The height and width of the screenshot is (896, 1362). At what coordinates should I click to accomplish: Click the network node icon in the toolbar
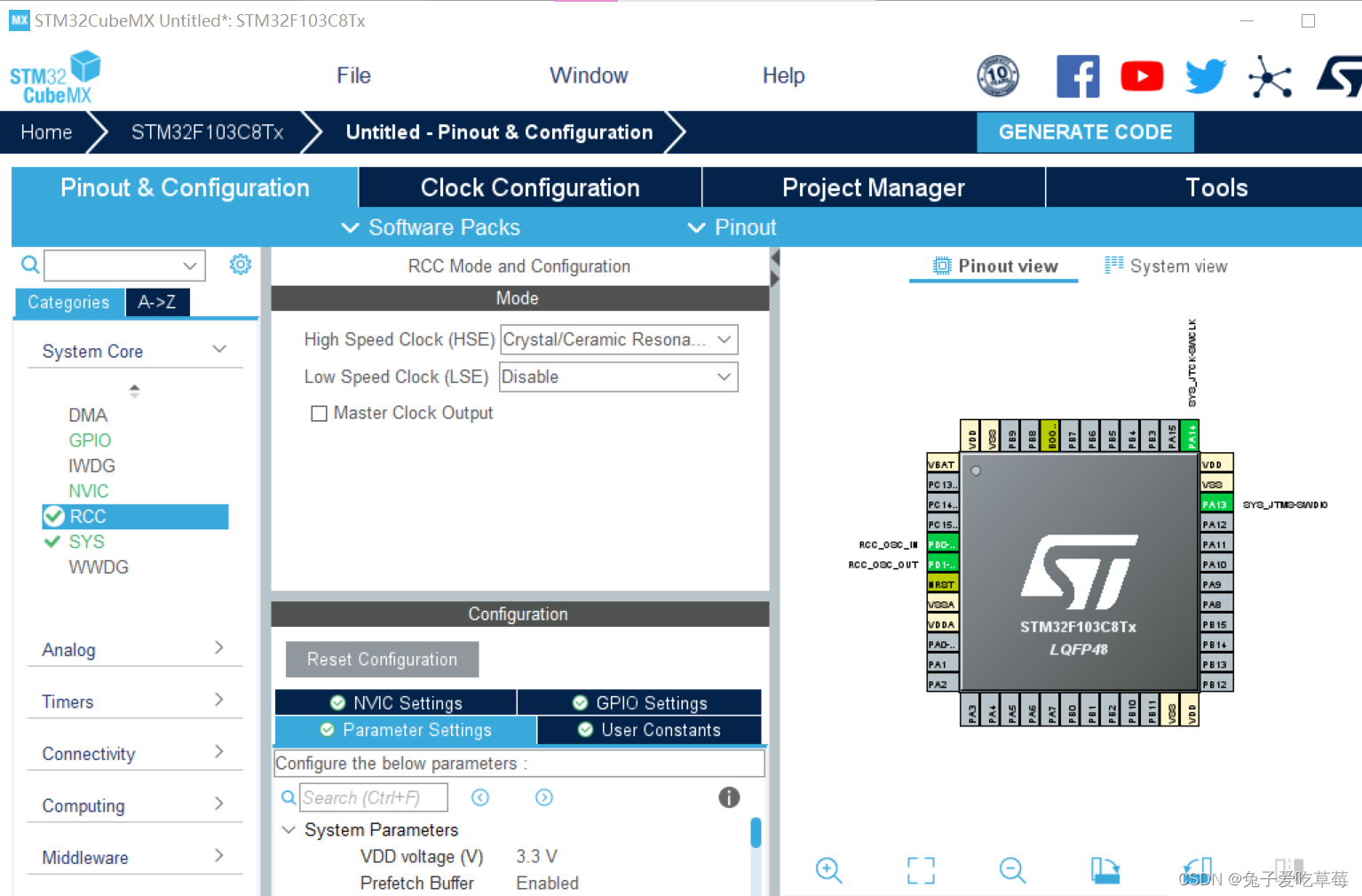point(1270,75)
